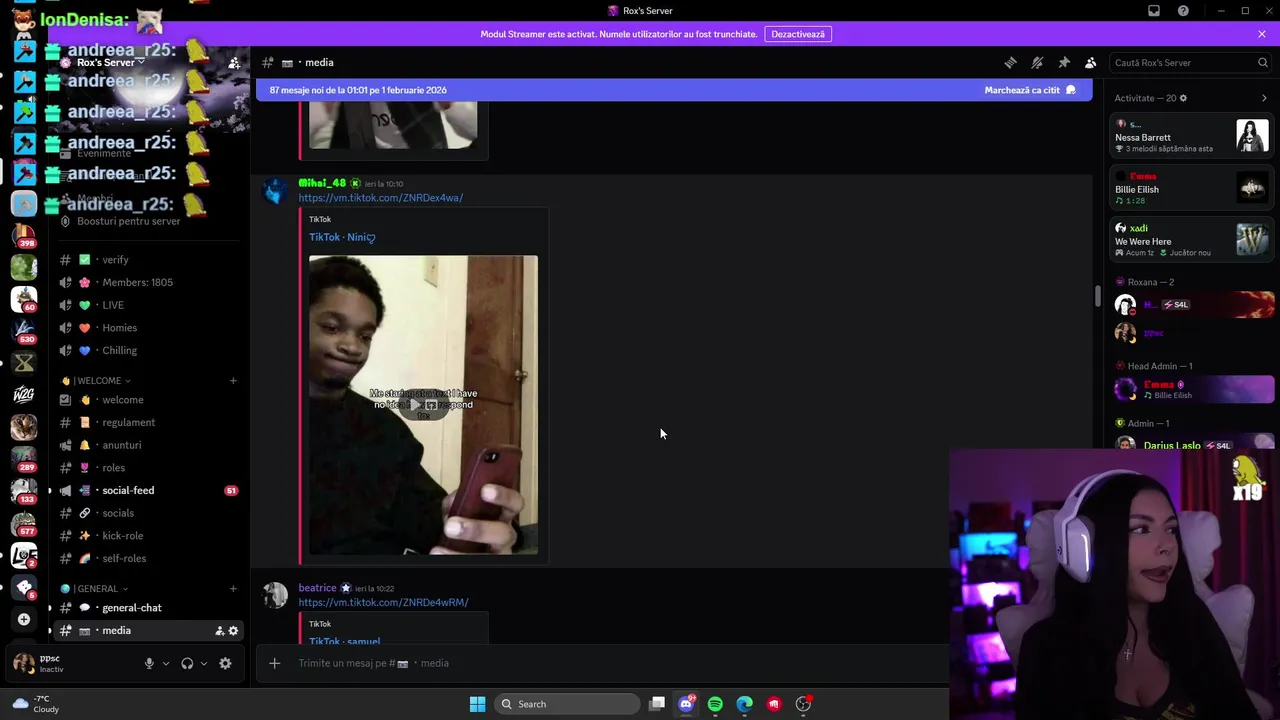Open server icon with 289 badge

tap(24, 459)
